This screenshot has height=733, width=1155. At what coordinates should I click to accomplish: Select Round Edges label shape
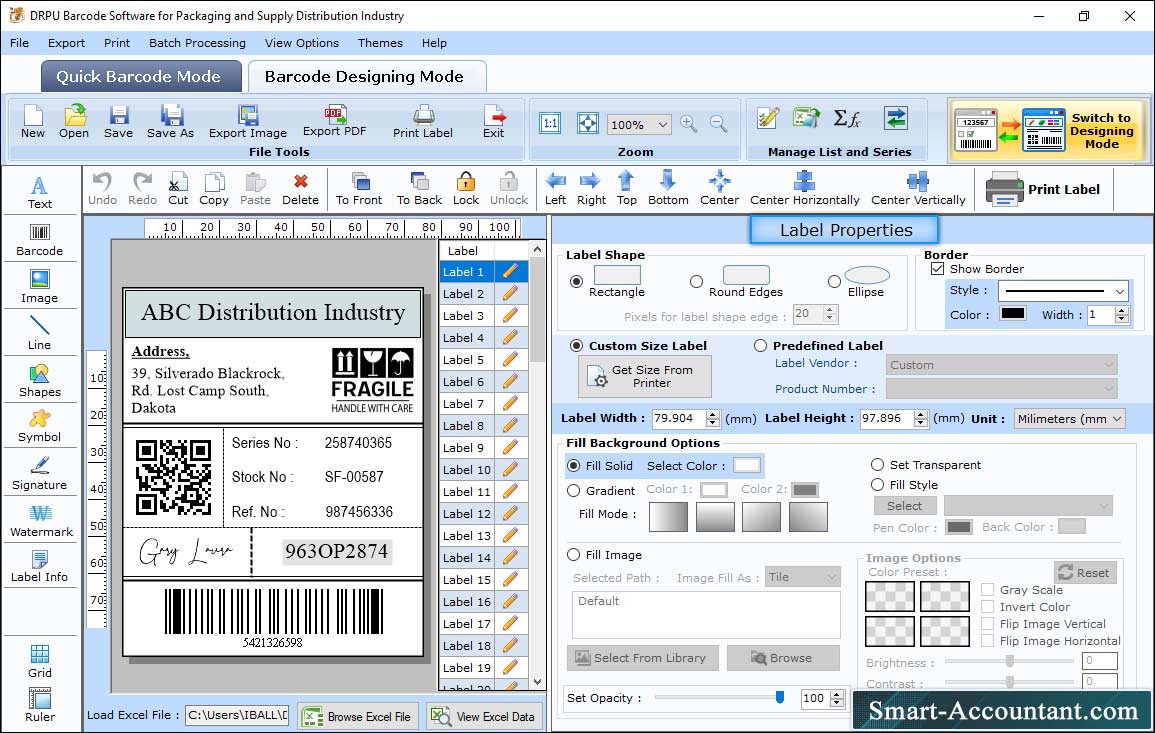tap(696, 281)
